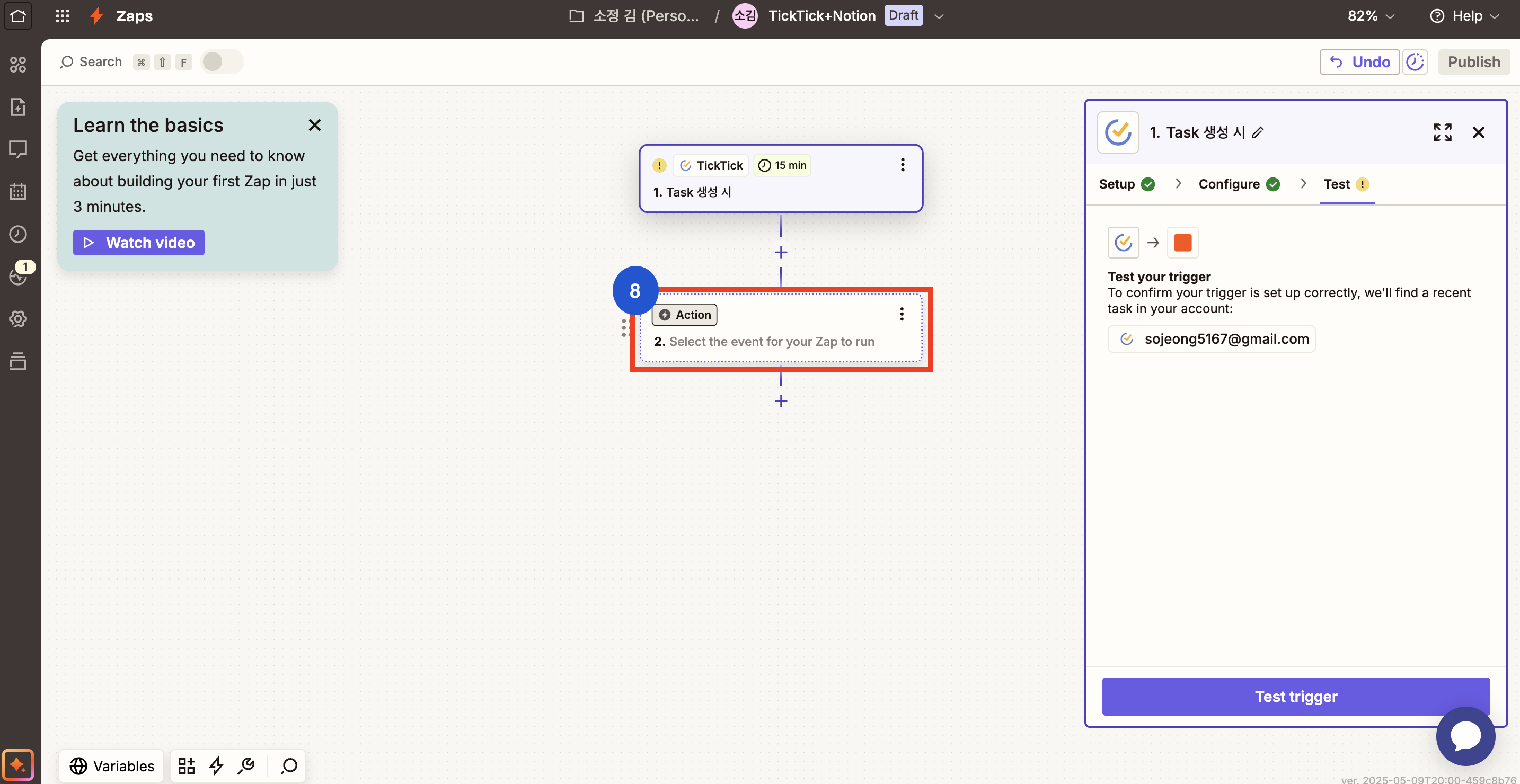This screenshot has height=784, width=1520.
Task: Open the 82% zoom dropdown
Action: pos(1371,15)
